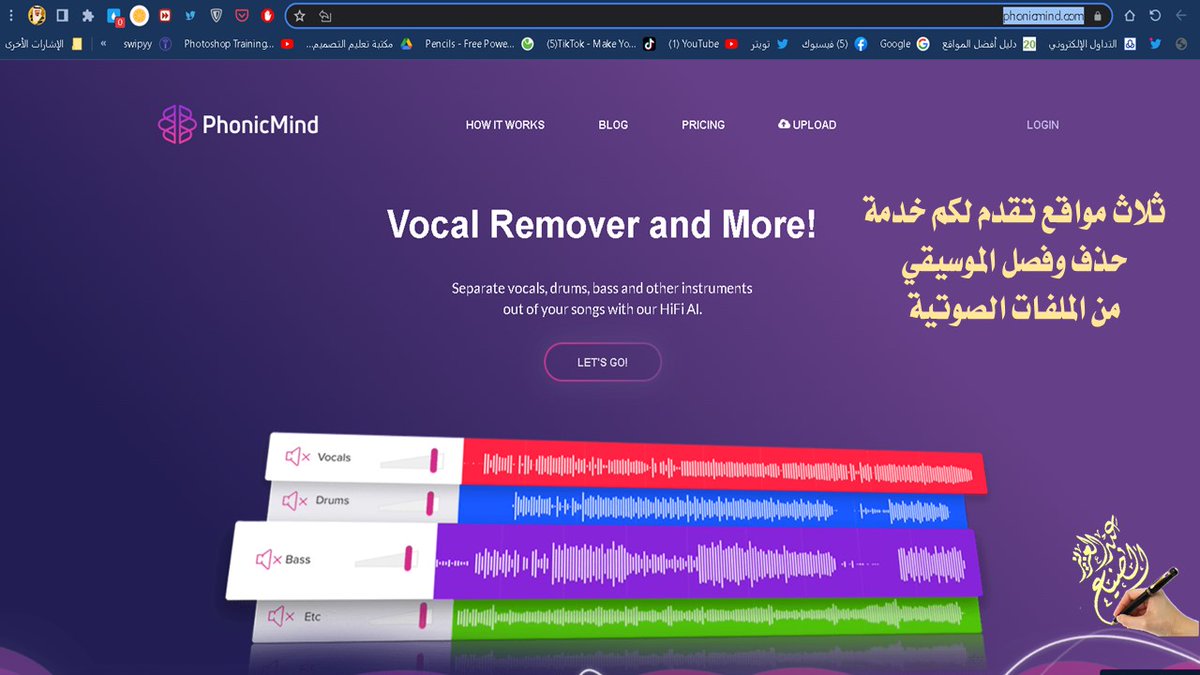The height and width of the screenshot is (675, 1200).
Task: Click UPLOAD in the navigation bar
Action: click(x=807, y=125)
